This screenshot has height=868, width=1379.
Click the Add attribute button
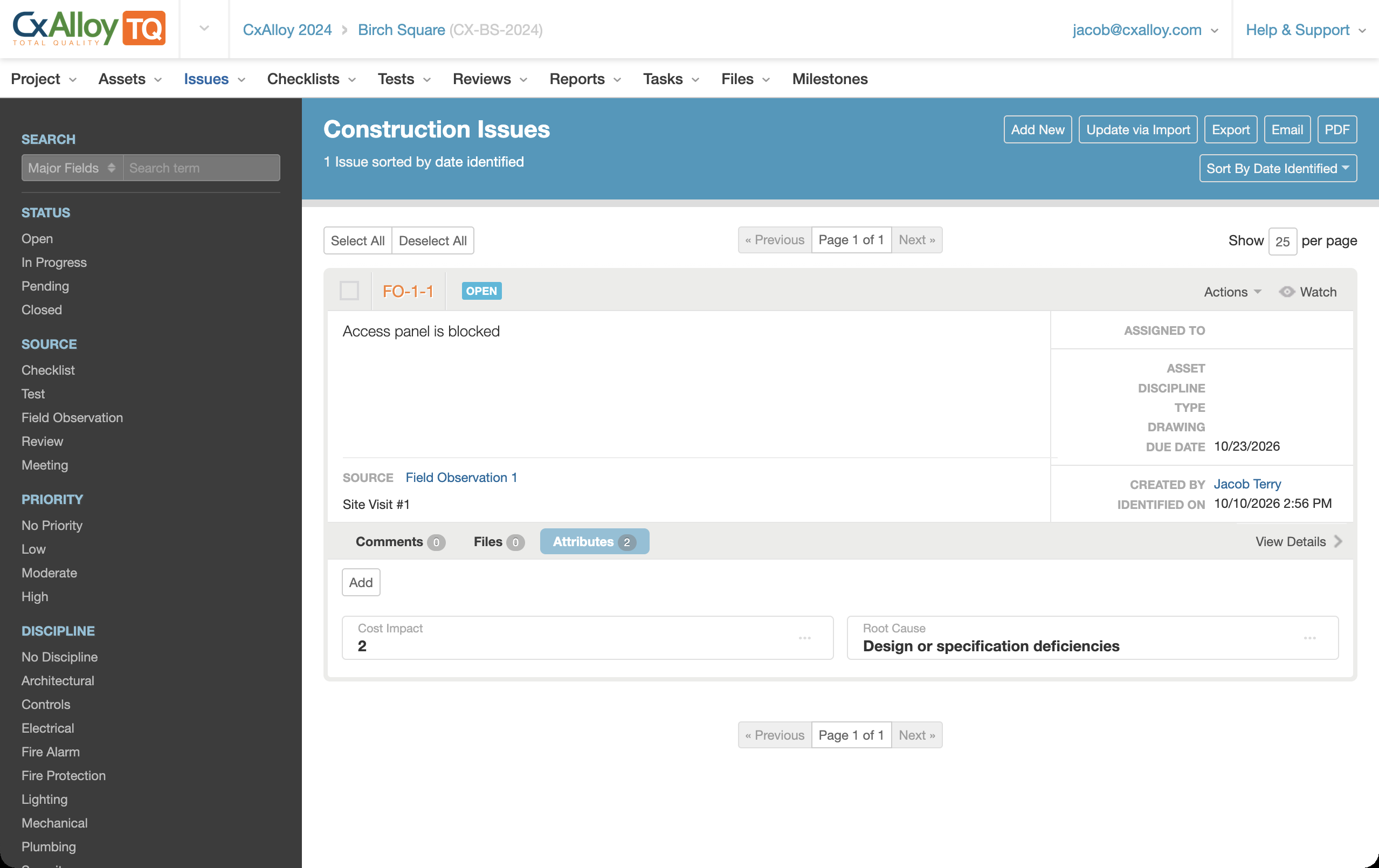(x=361, y=582)
